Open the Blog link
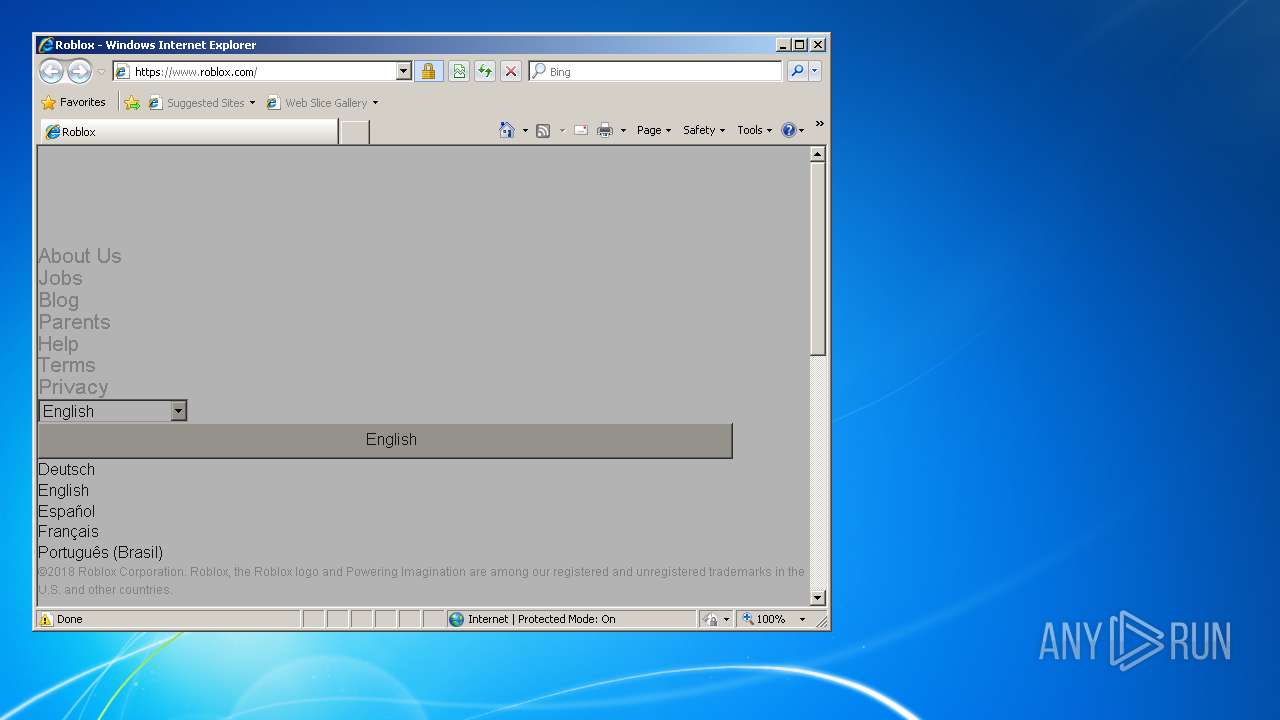Screen dimensions: 1280x720 pyautogui.click(x=58, y=300)
